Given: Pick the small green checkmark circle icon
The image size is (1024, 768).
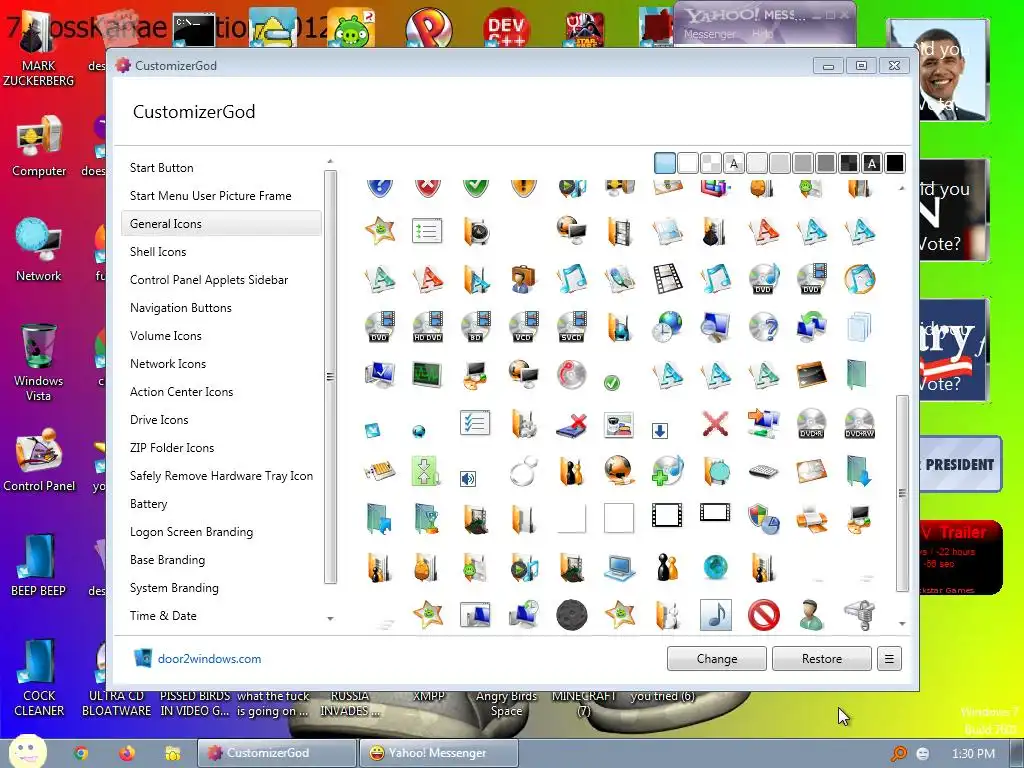Looking at the screenshot, I should point(612,383).
